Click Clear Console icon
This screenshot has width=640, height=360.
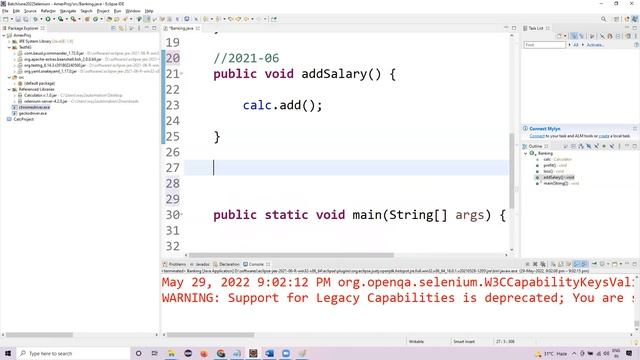(x=553, y=264)
